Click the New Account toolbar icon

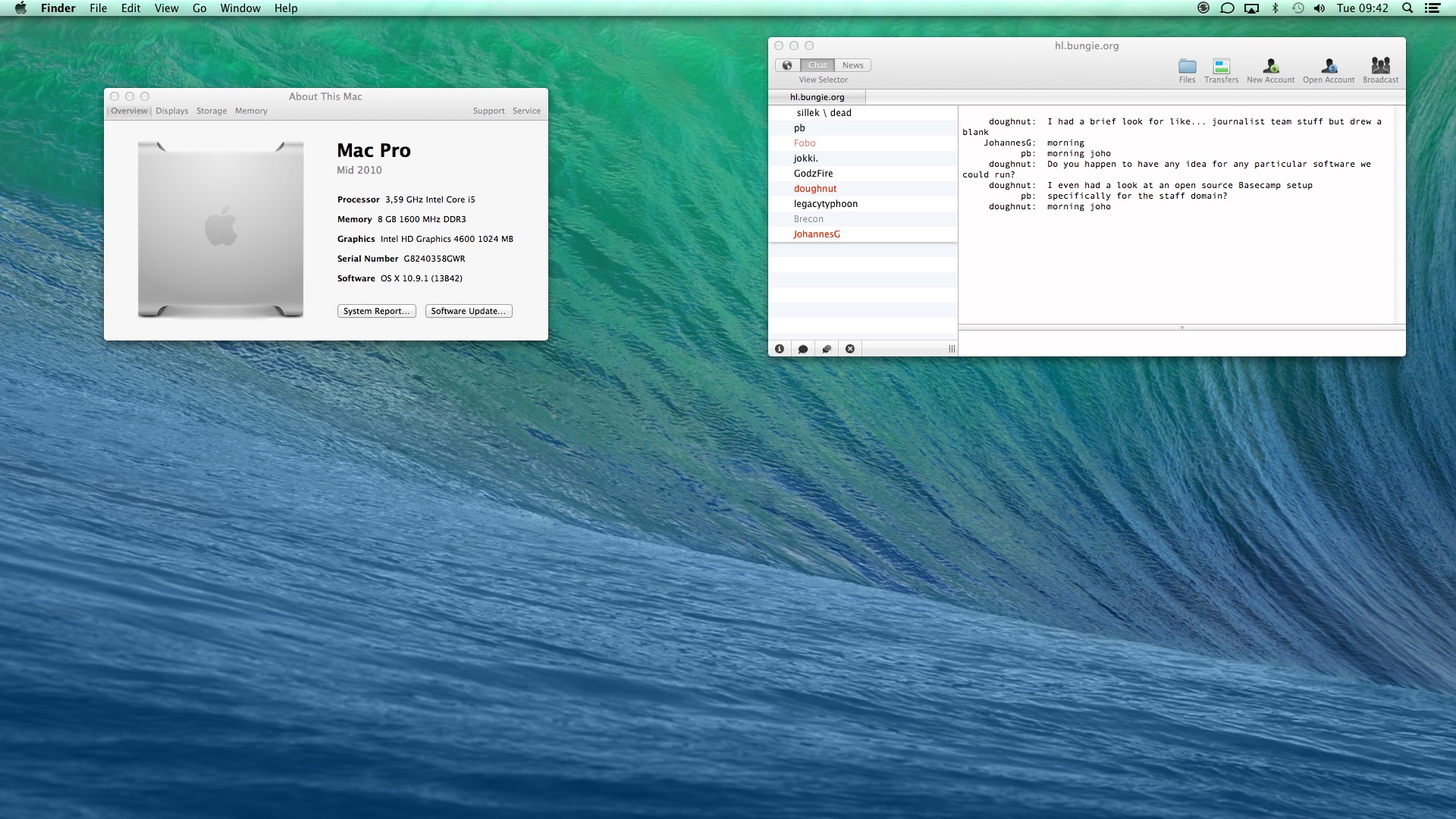coord(1270,70)
